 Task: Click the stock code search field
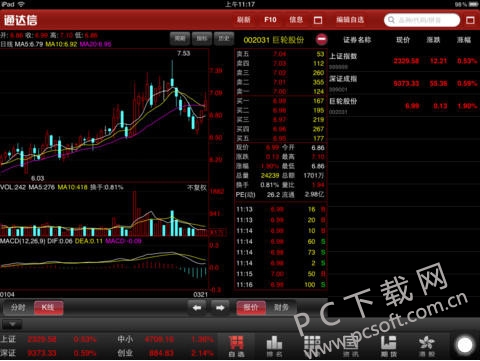coord(422,20)
